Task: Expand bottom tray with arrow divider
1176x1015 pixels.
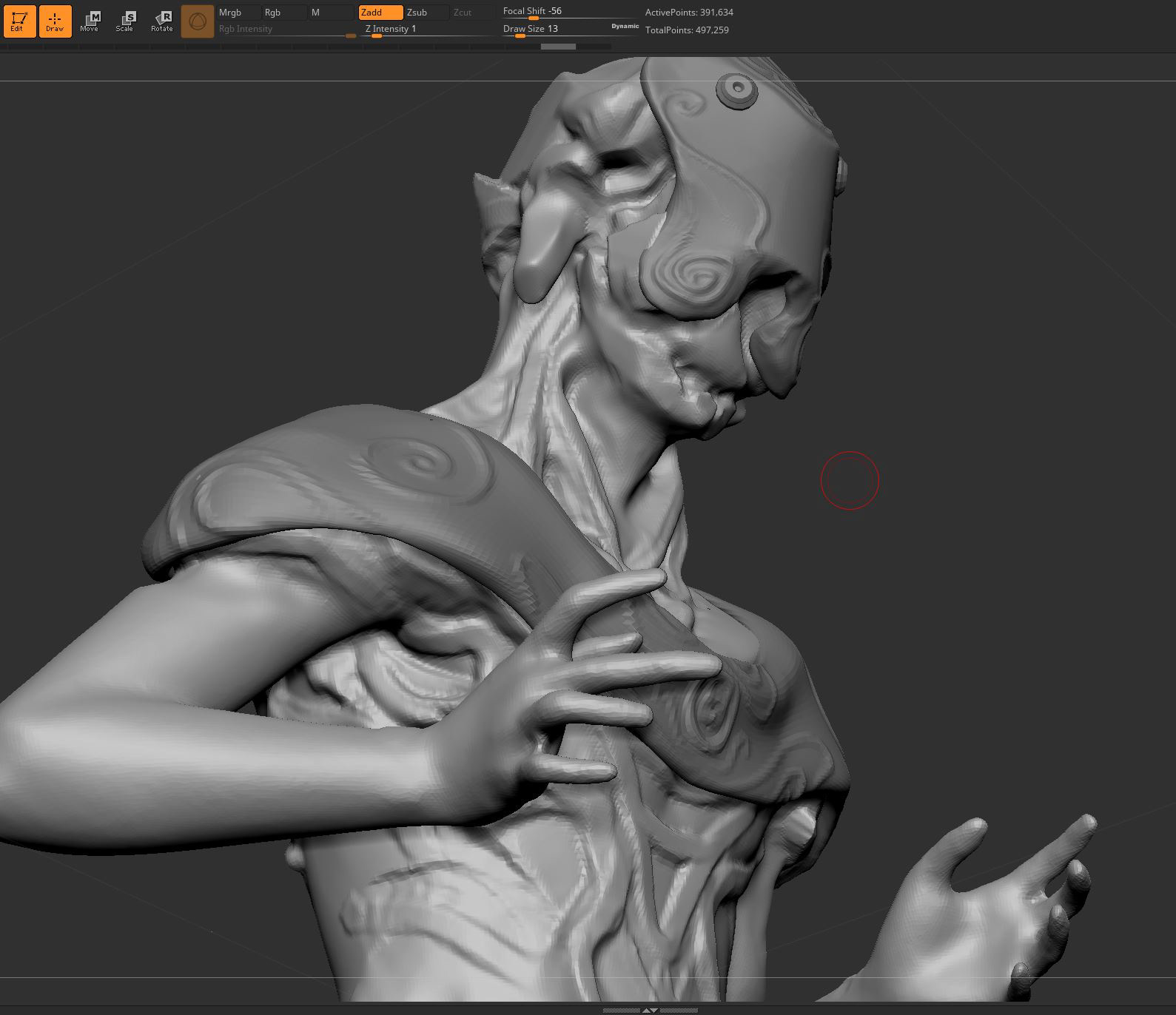Action: (649, 1010)
